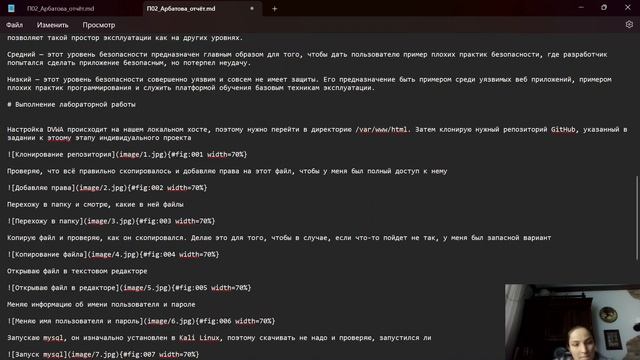Click the vertical scrollbar thumb
The height and width of the screenshot is (360, 640).
[637, 217]
